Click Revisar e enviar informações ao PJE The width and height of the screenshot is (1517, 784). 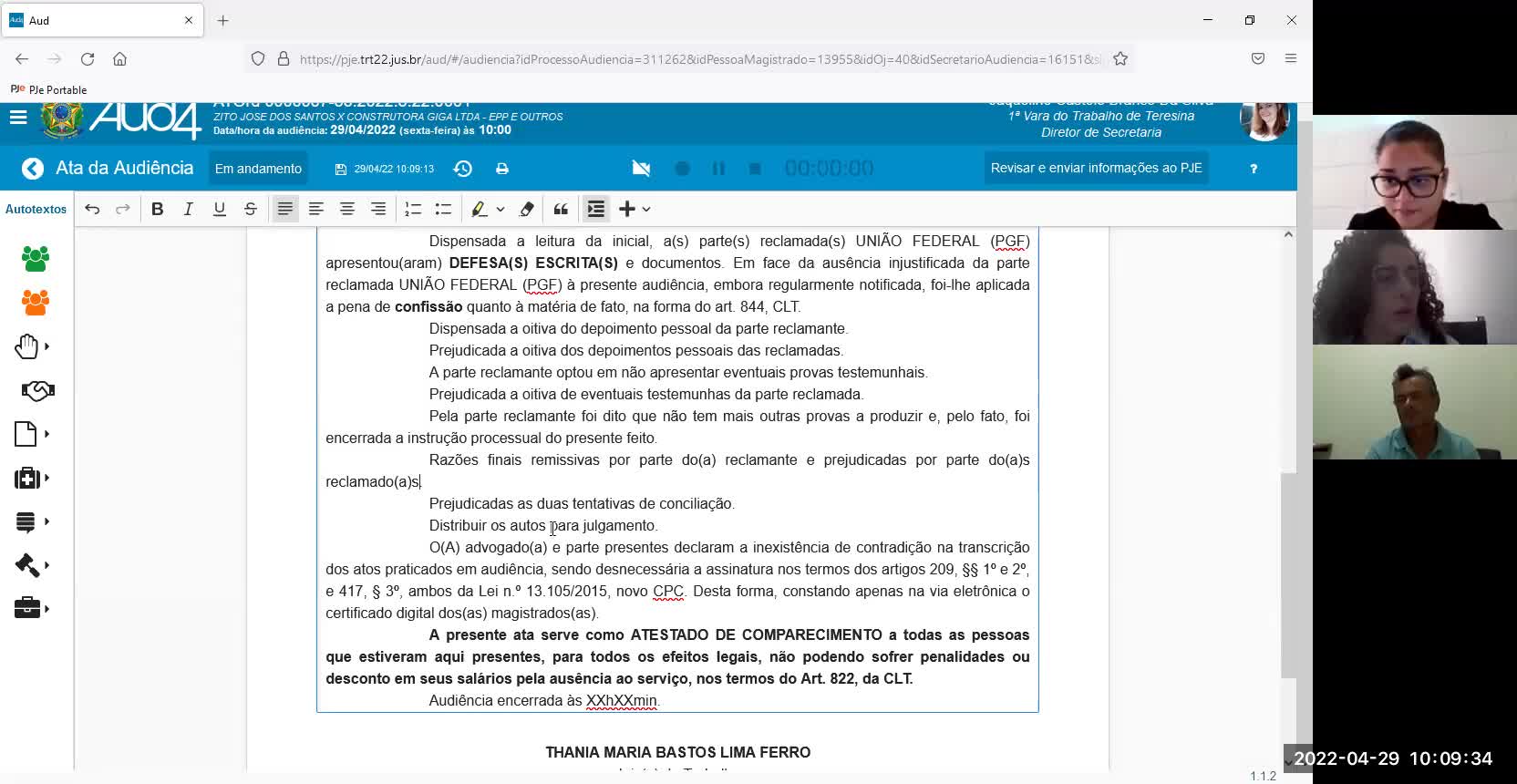[1096, 168]
